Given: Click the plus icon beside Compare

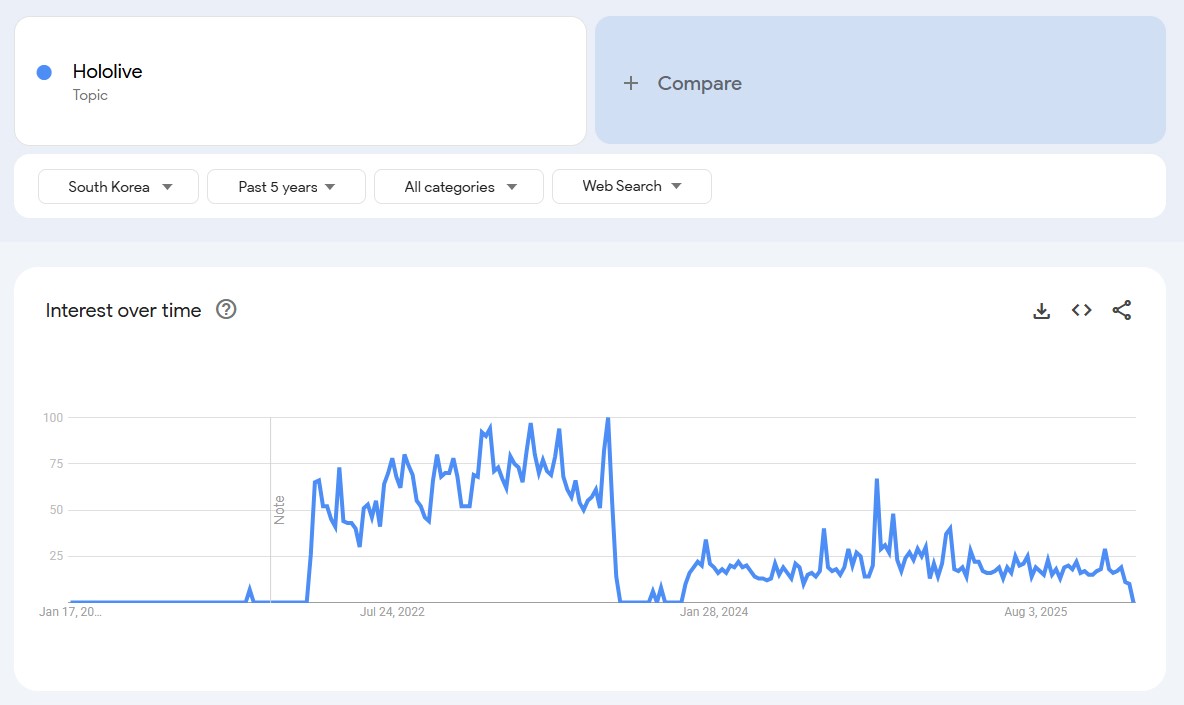Looking at the screenshot, I should 631,83.
